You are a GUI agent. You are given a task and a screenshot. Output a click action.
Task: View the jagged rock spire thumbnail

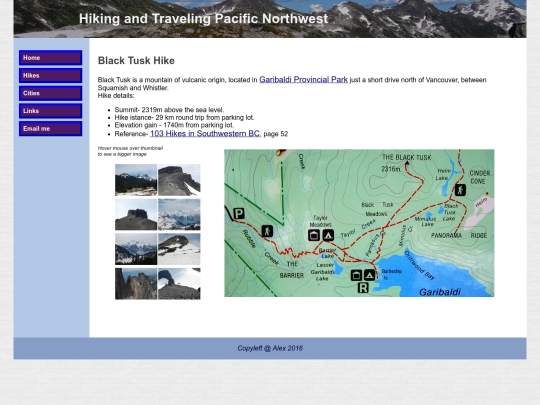(136, 284)
